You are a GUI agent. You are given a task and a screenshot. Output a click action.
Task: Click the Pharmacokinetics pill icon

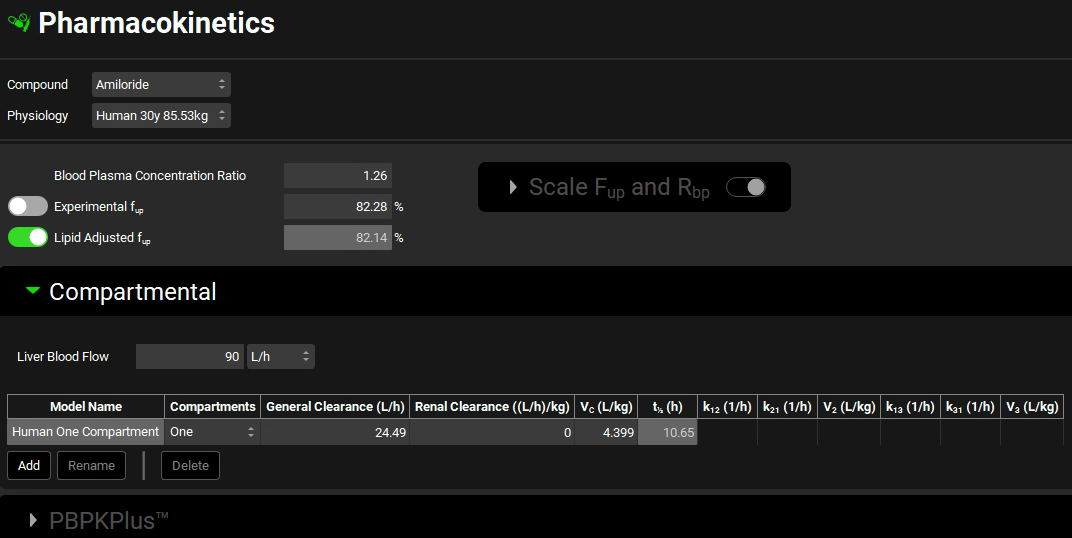click(18, 22)
